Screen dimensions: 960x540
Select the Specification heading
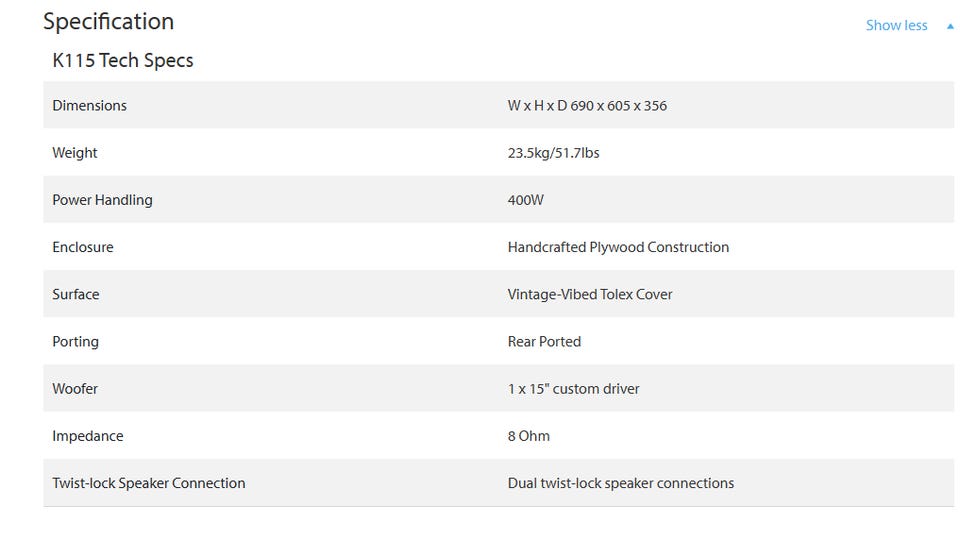[108, 22]
